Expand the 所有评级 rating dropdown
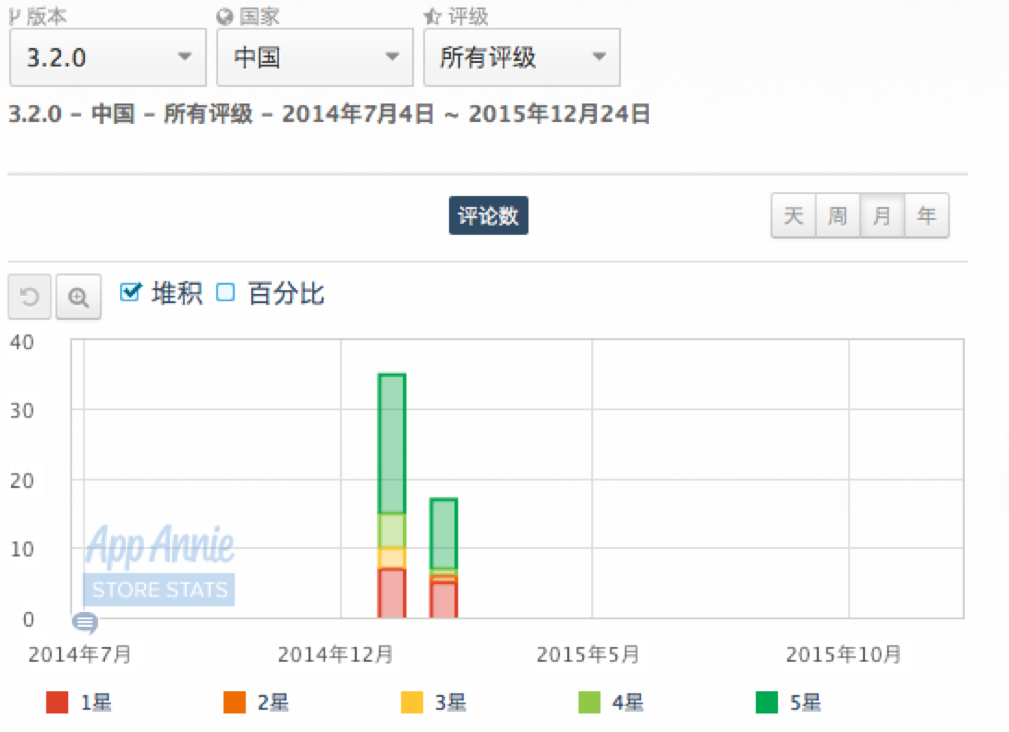Viewport: 1009px width, 732px height. click(522, 57)
